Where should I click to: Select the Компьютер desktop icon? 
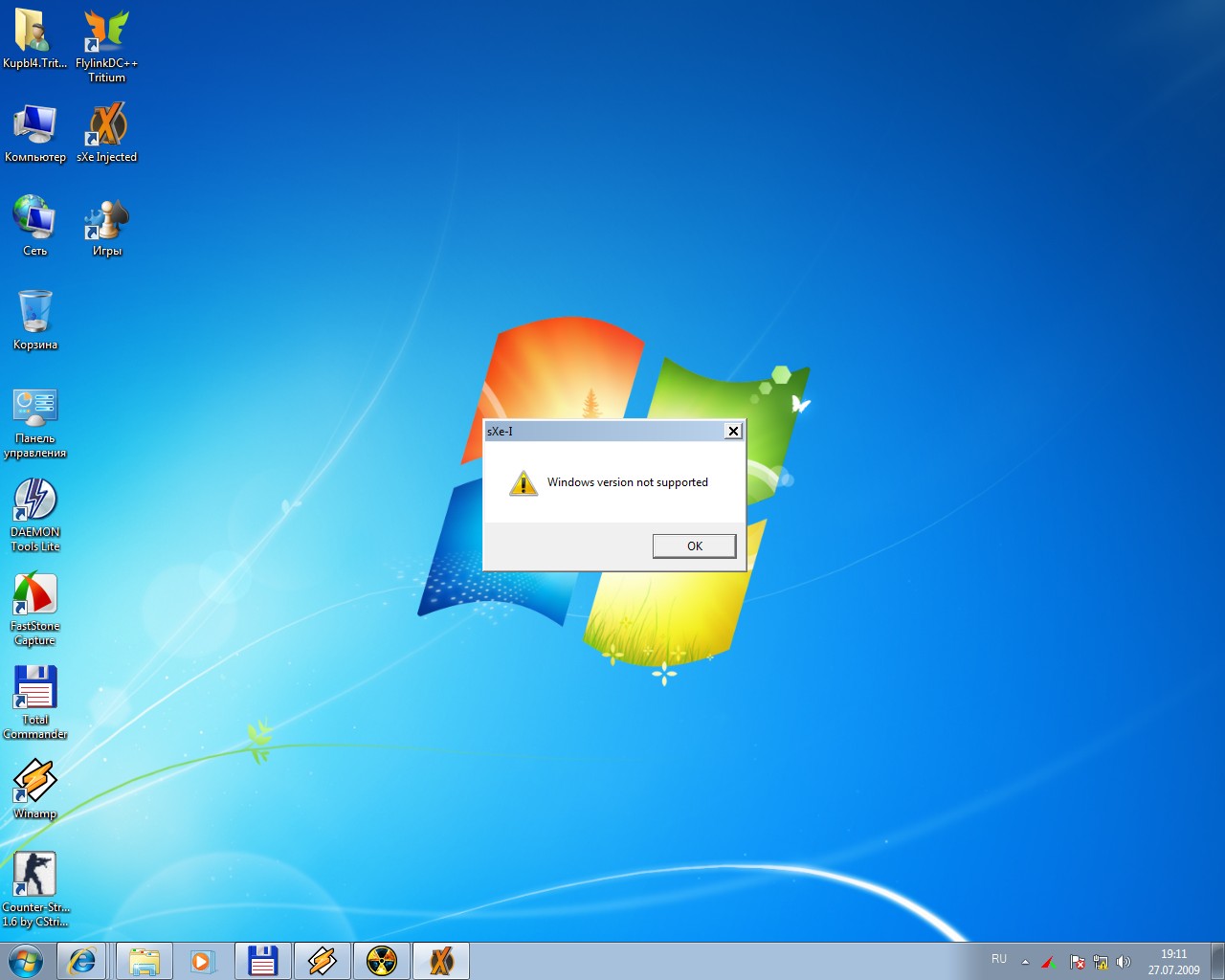click(x=34, y=132)
